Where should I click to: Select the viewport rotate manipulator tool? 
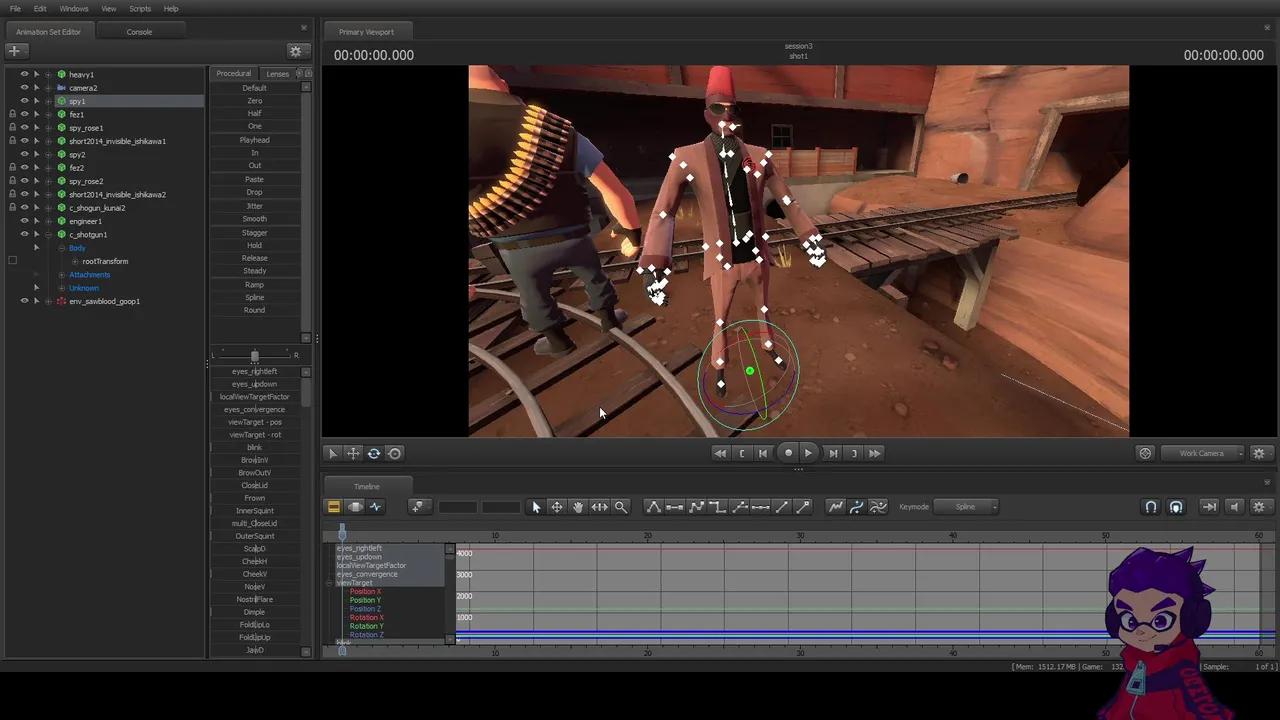point(374,453)
